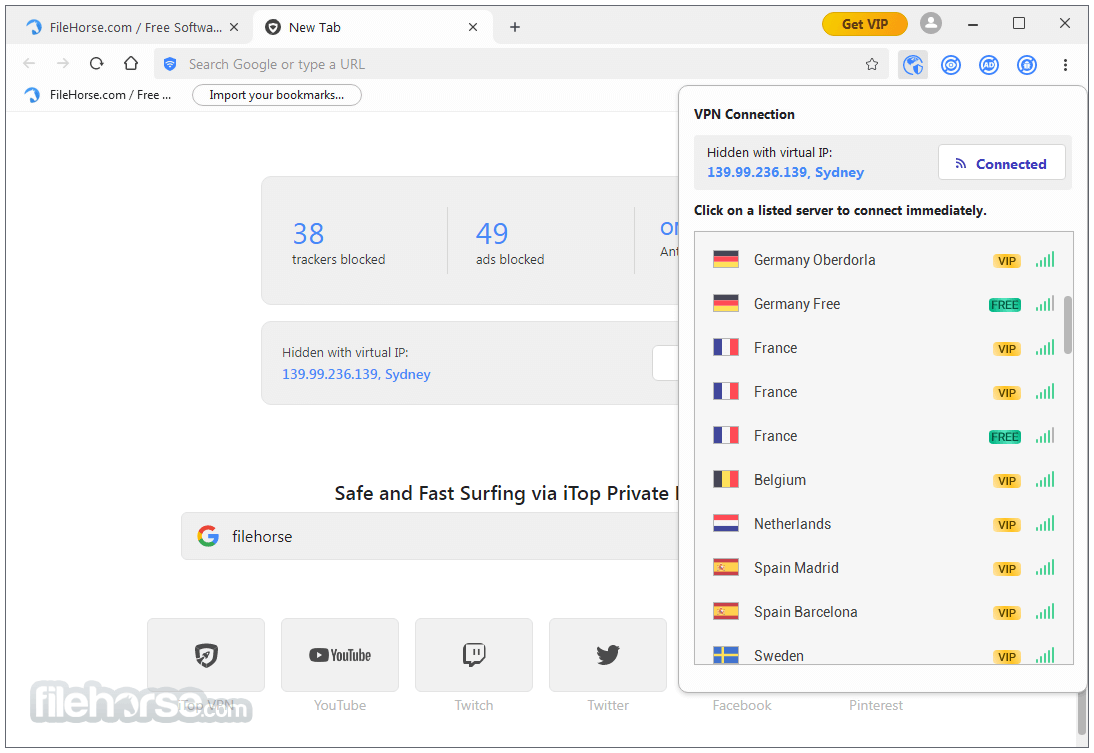Click the Google logo in search box
Image resolution: width=1094 pixels, height=753 pixels.
click(x=208, y=536)
